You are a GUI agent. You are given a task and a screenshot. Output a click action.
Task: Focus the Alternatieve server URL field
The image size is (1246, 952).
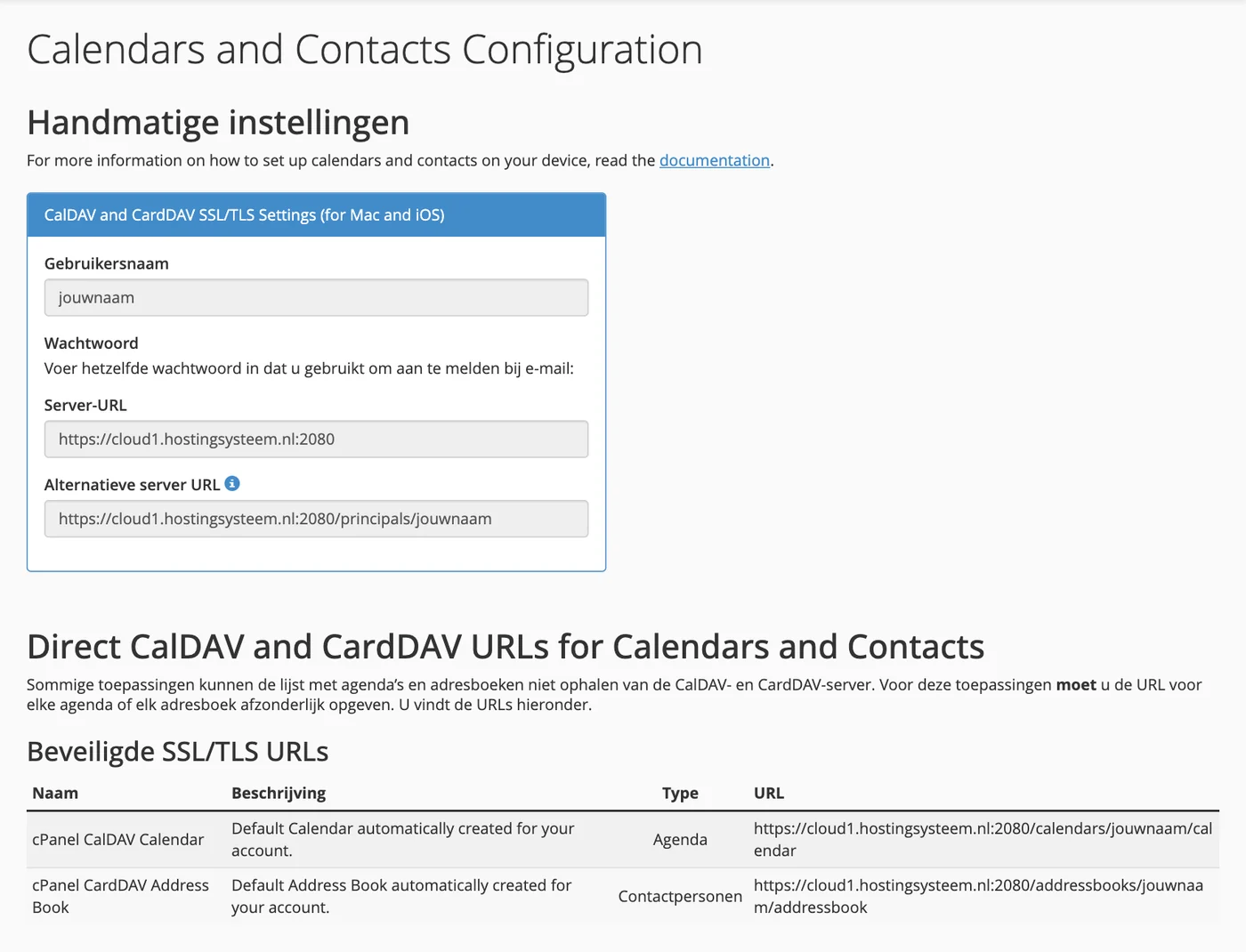tap(316, 519)
